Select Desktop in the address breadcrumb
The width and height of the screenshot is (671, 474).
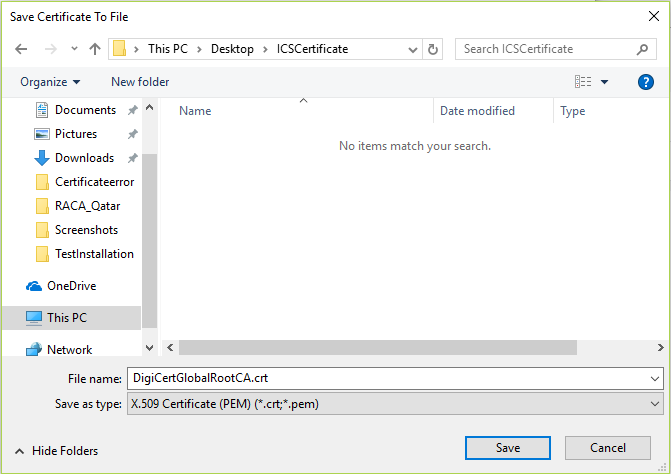click(x=232, y=49)
